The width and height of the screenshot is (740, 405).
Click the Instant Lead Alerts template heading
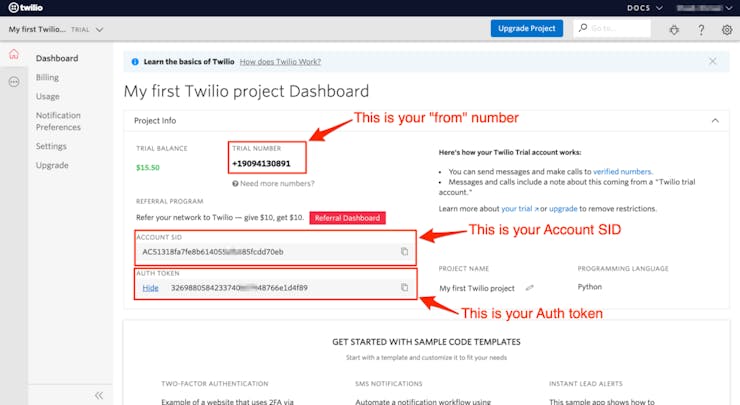tap(586, 383)
